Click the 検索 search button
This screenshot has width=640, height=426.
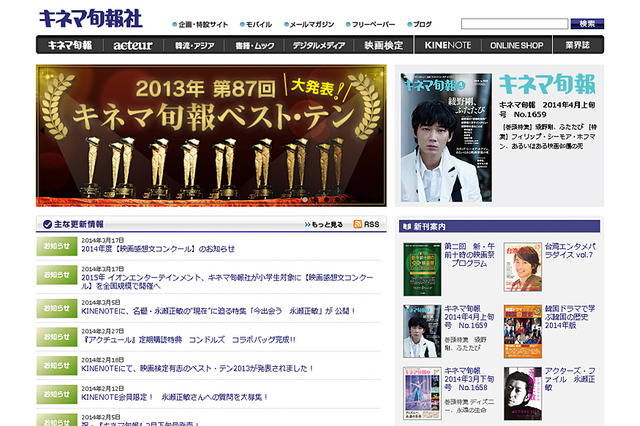pos(587,24)
